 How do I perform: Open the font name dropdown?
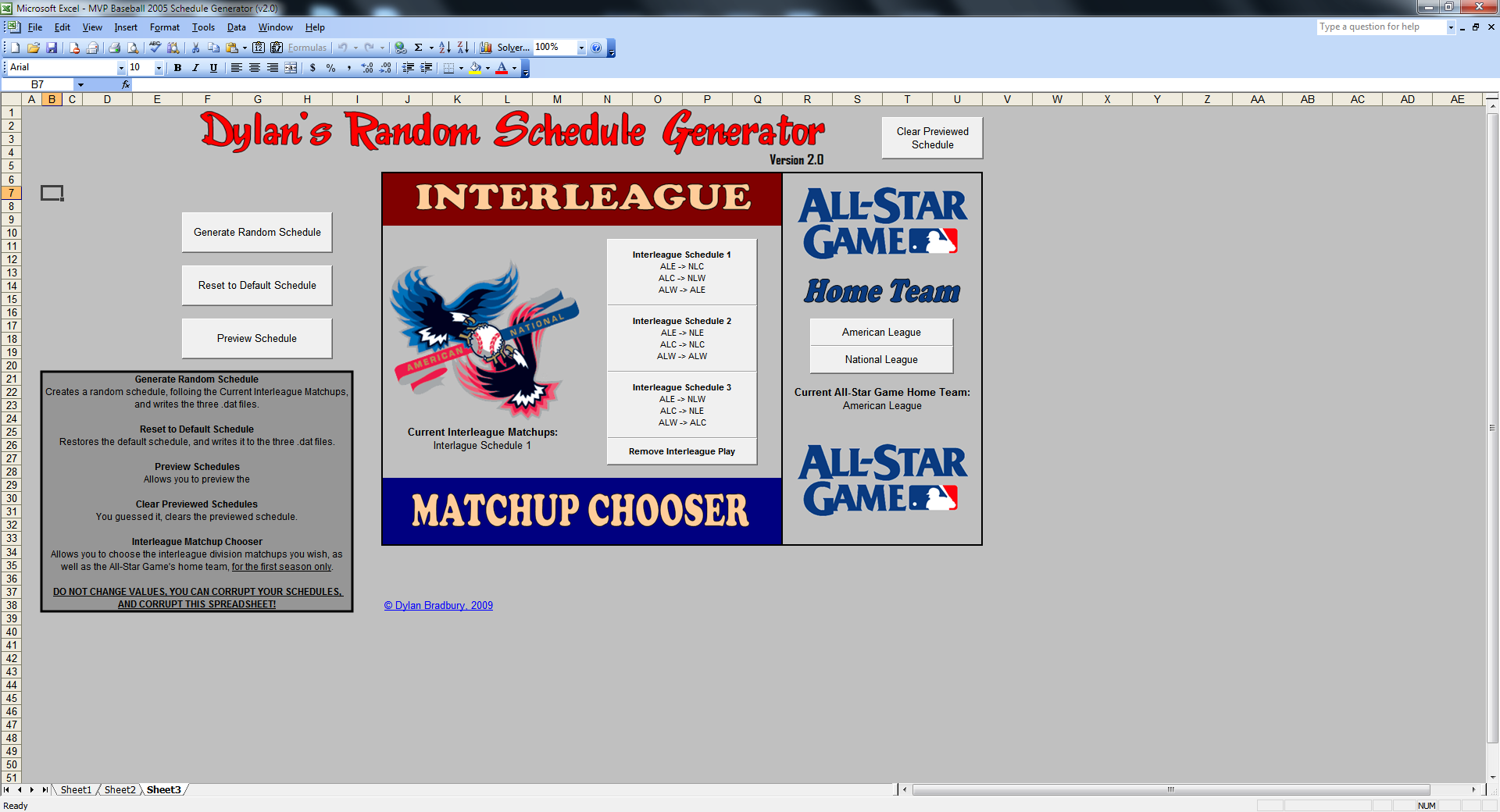pyautogui.click(x=121, y=68)
